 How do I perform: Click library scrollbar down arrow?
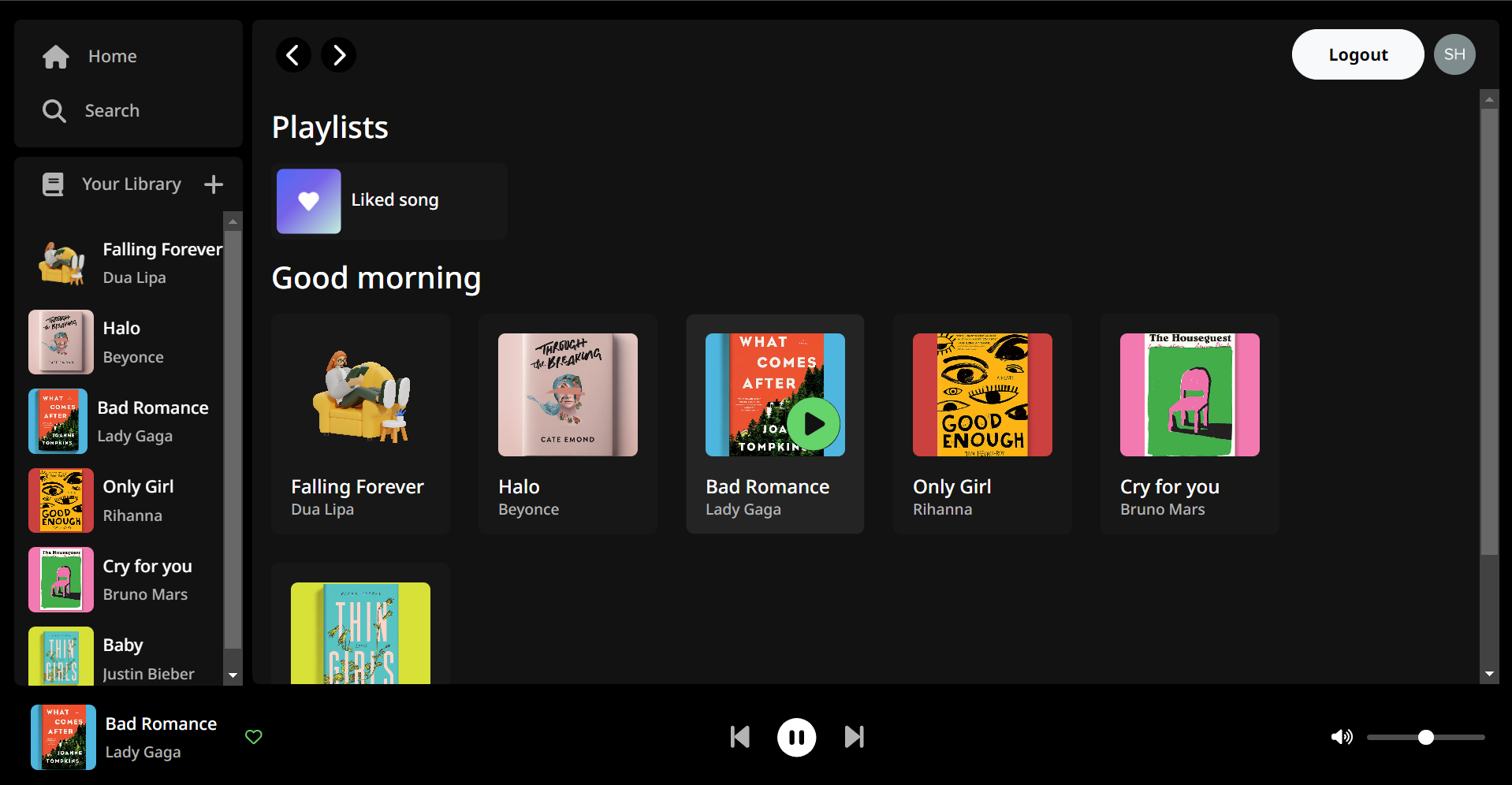coord(233,675)
